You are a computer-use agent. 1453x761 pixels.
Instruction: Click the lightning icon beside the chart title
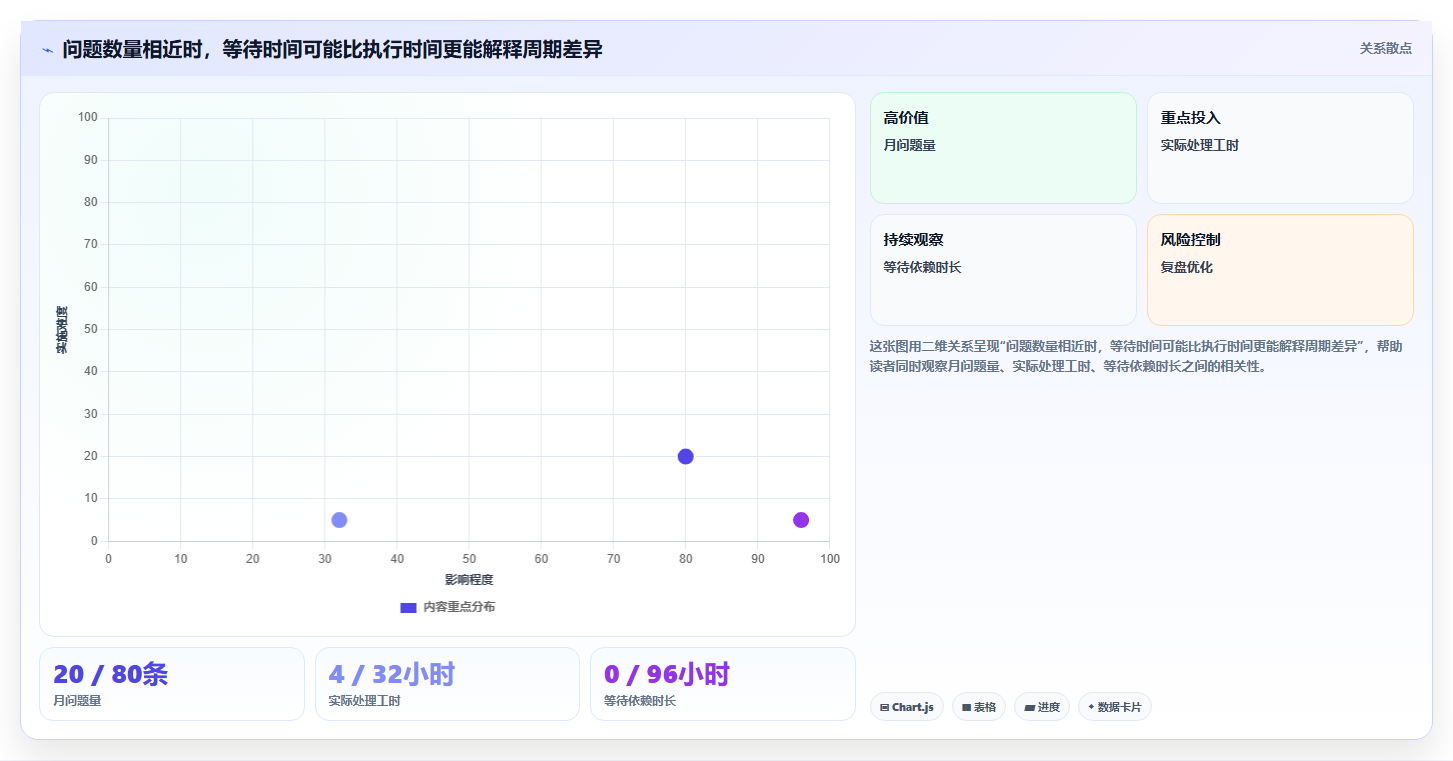pyautogui.click(x=47, y=50)
